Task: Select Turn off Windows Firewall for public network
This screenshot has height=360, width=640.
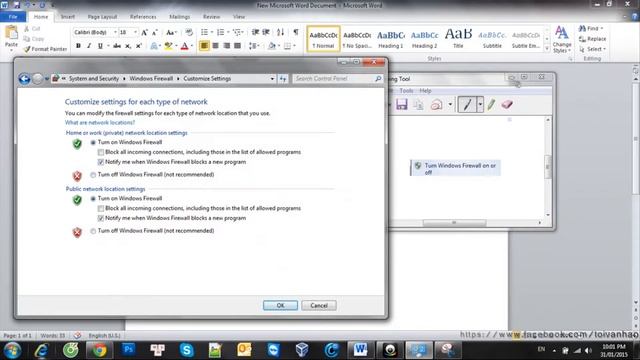Action: (93, 231)
